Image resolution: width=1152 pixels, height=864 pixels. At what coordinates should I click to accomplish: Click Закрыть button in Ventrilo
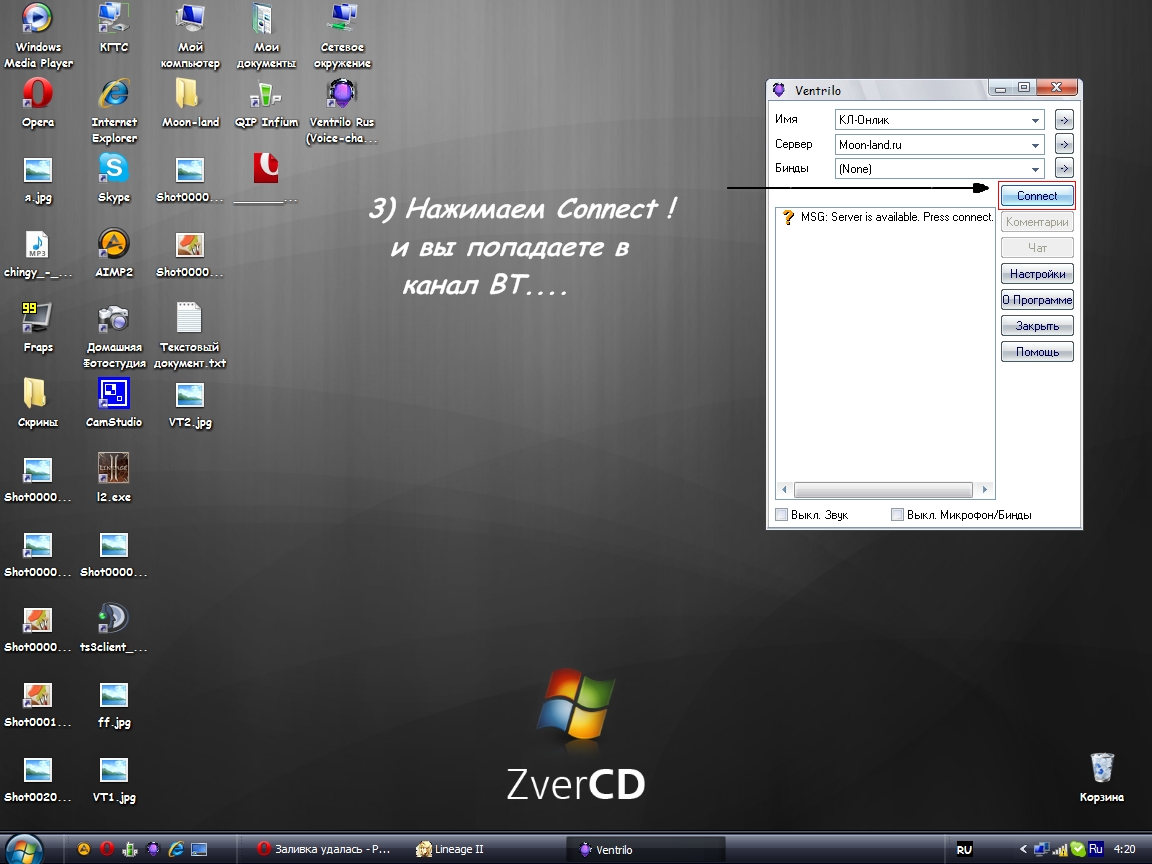1037,325
